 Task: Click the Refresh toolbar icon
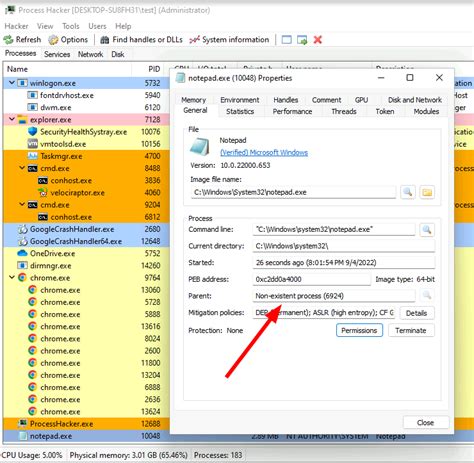8,40
